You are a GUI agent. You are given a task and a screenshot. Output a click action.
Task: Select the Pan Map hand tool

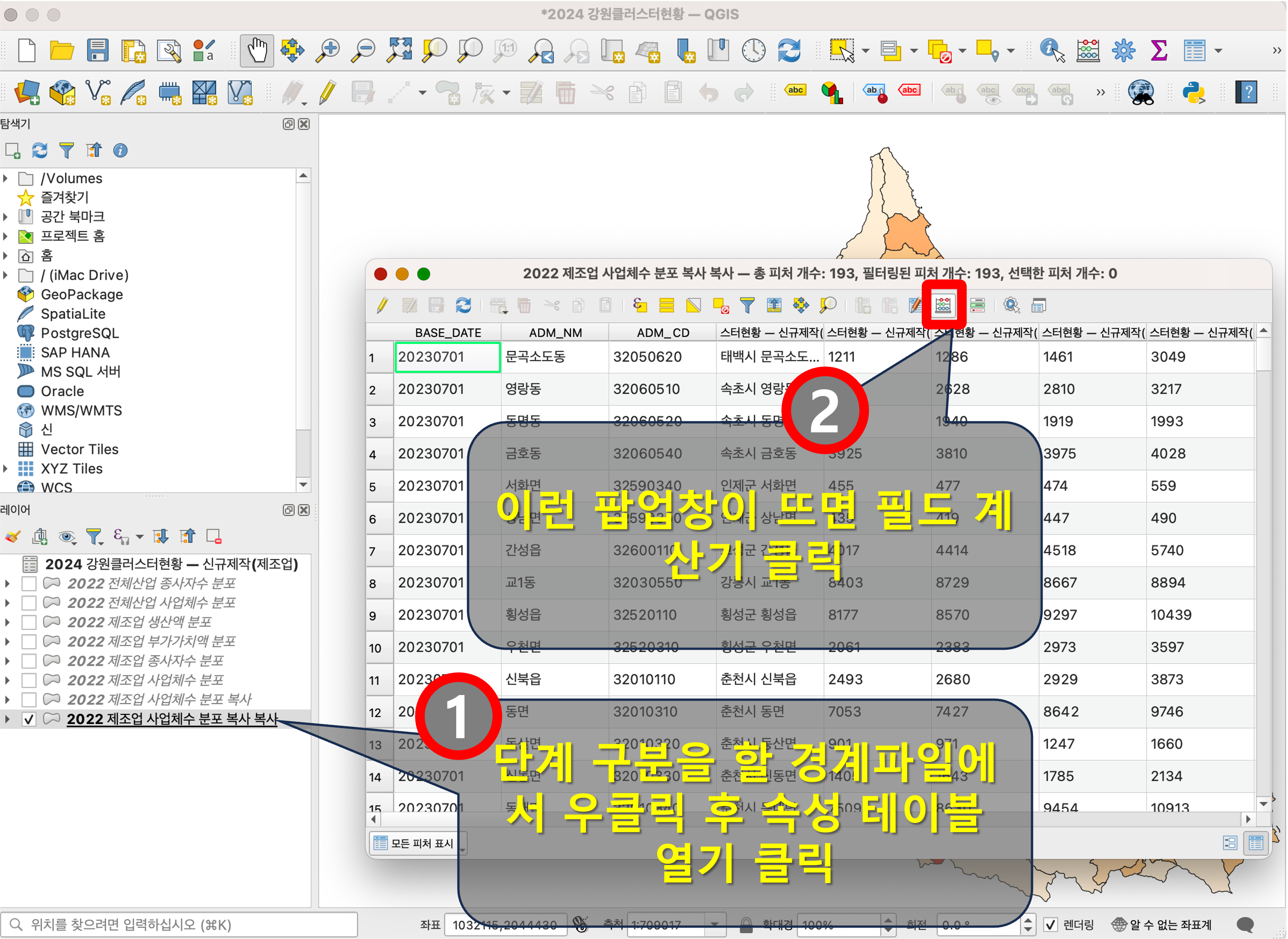(x=256, y=50)
